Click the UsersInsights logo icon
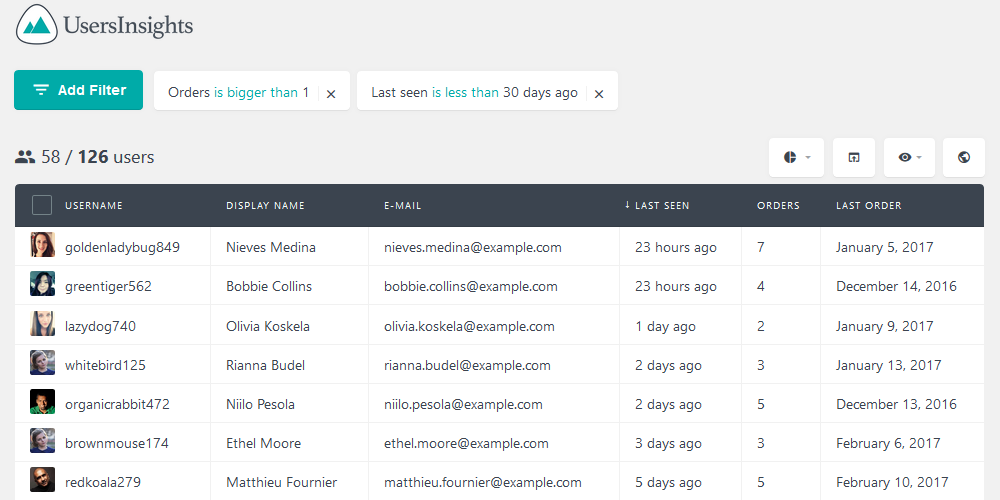The height and width of the screenshot is (500, 1000). [37, 24]
